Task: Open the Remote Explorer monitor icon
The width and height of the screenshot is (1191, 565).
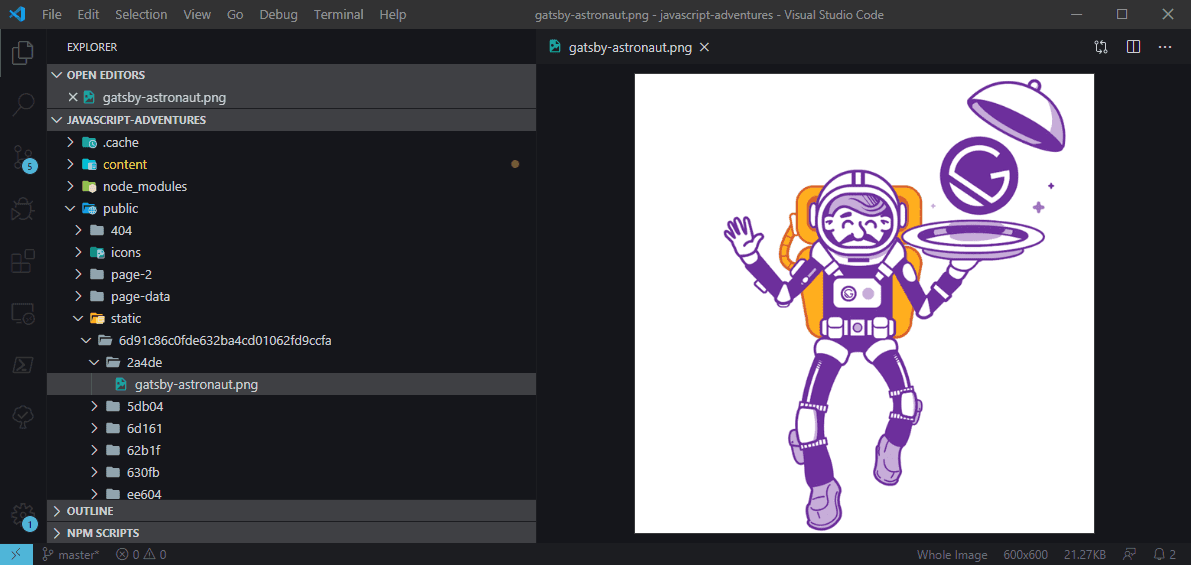Action: 23,313
